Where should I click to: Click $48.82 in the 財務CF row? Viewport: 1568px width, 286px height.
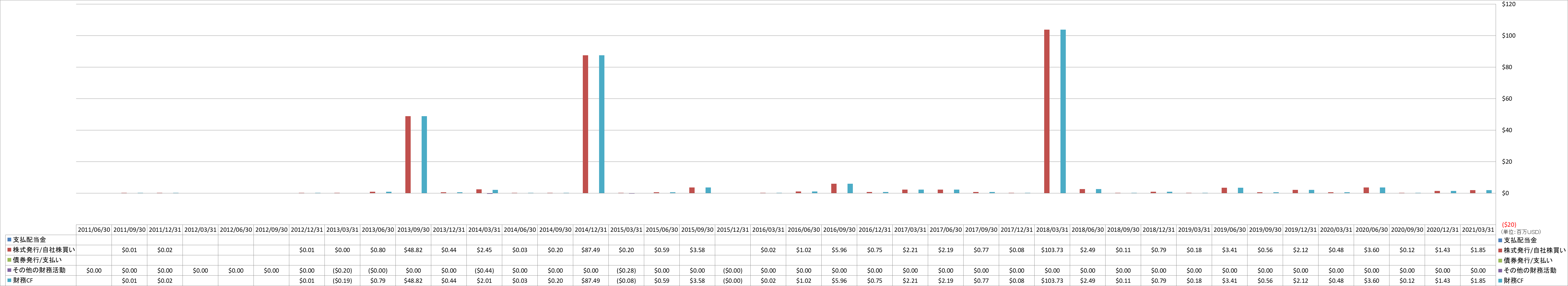pyautogui.click(x=413, y=280)
